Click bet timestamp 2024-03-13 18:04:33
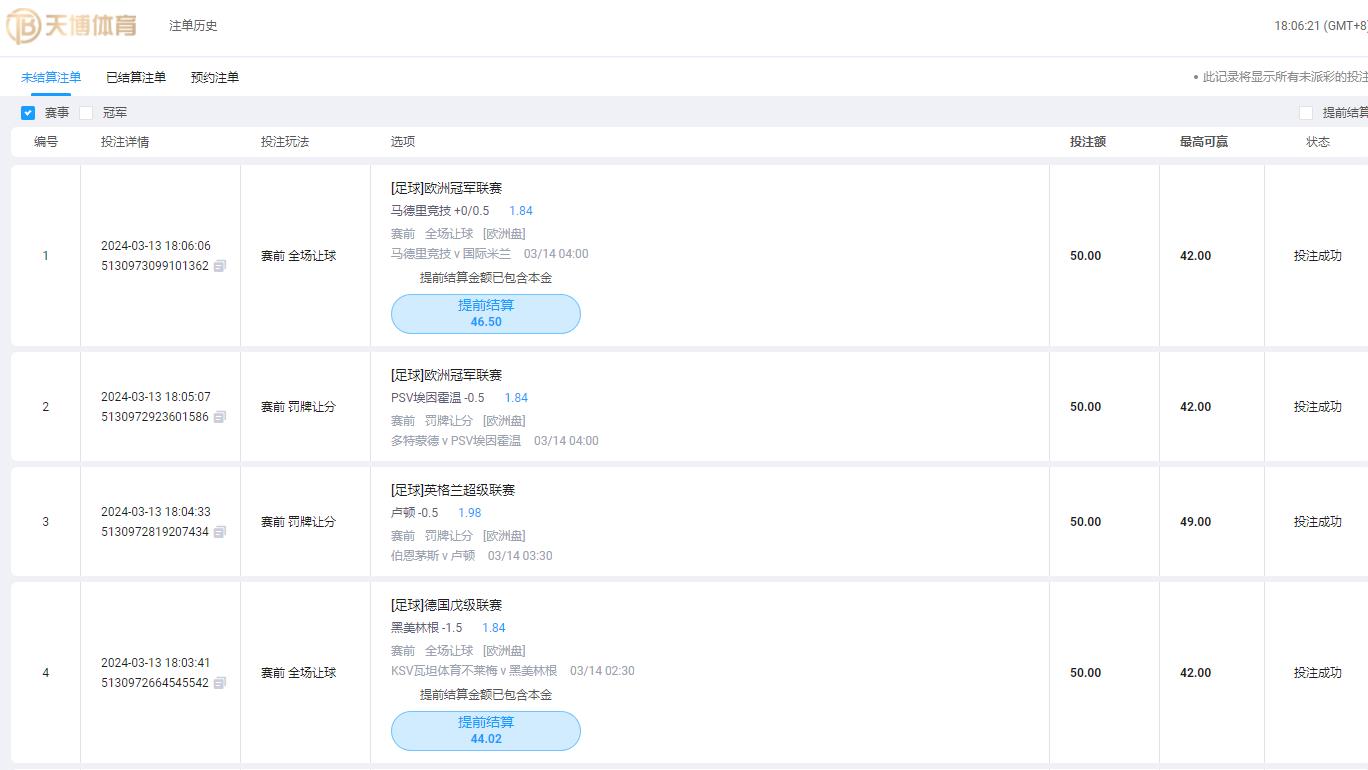Image resolution: width=1368 pixels, height=770 pixels. pyautogui.click(x=156, y=512)
